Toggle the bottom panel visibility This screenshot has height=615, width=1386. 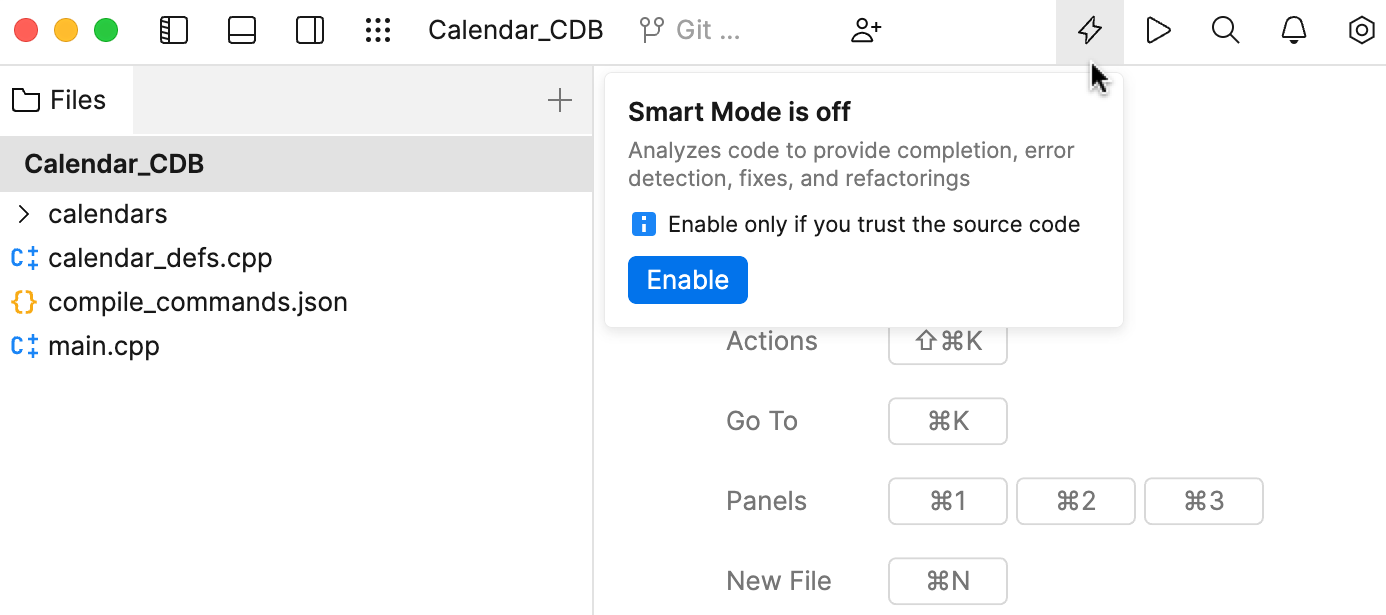pos(241,30)
